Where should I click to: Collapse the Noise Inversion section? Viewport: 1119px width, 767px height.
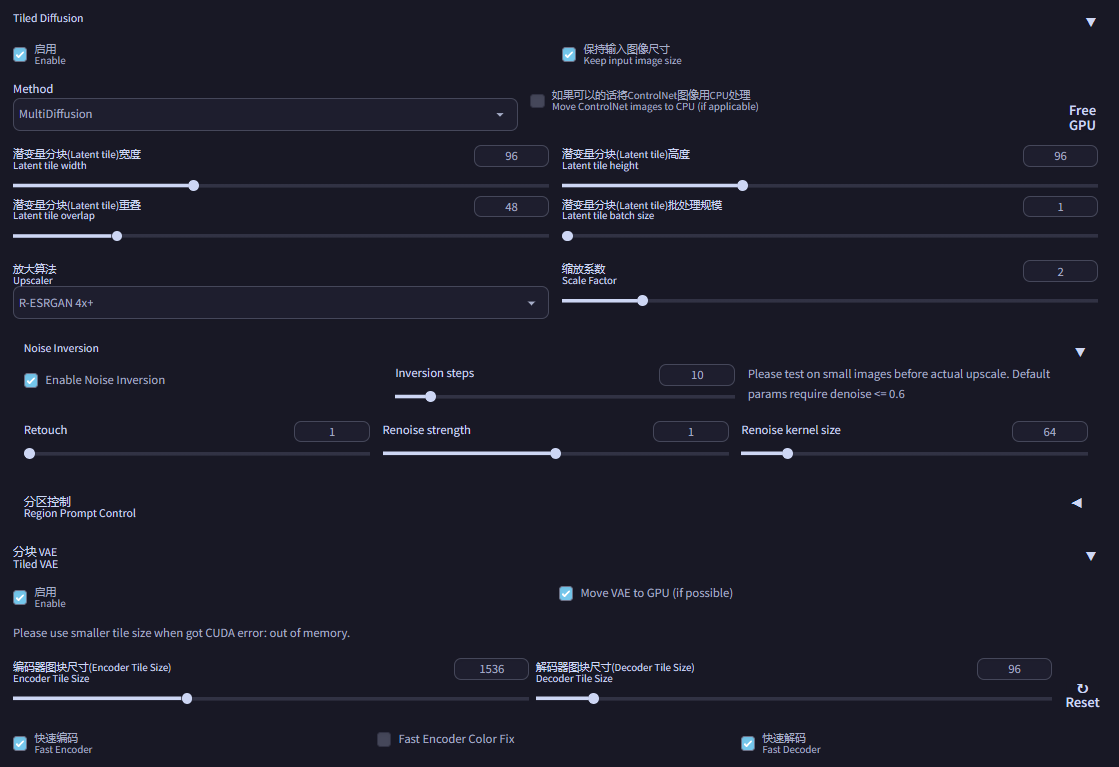(1081, 351)
